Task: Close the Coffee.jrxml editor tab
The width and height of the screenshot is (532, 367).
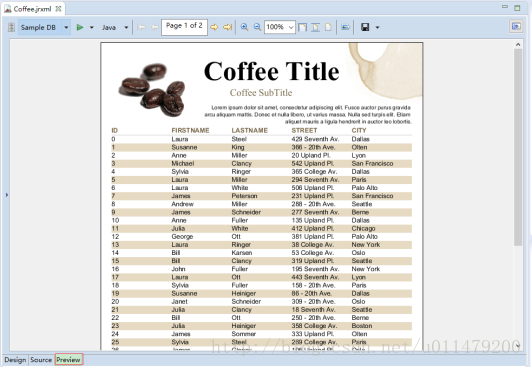Action: tap(58, 9)
